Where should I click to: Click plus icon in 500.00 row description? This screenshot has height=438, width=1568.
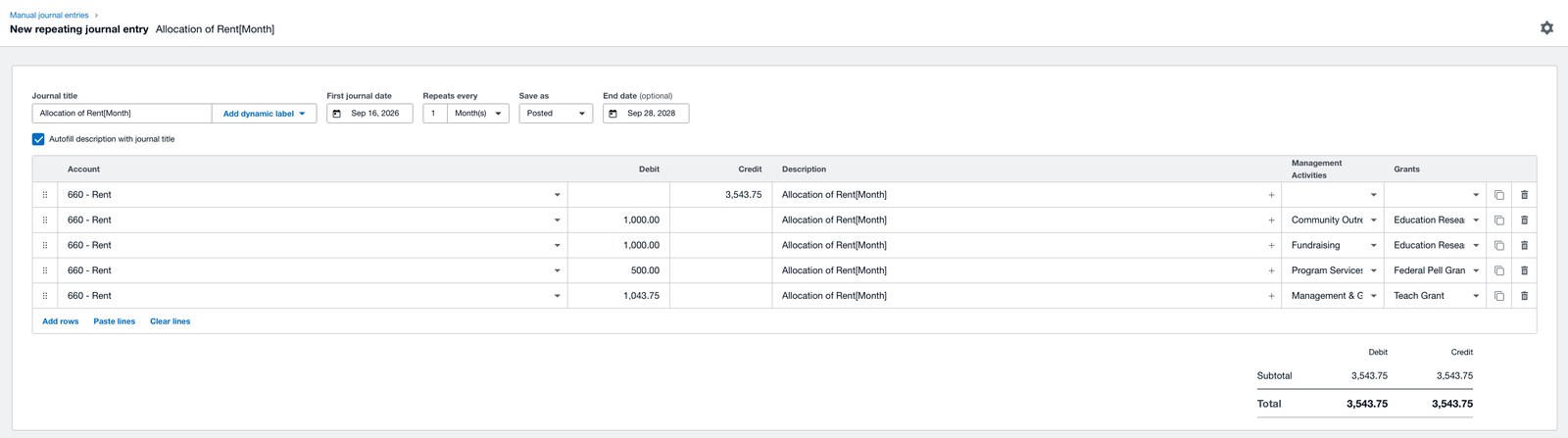coord(1271,270)
